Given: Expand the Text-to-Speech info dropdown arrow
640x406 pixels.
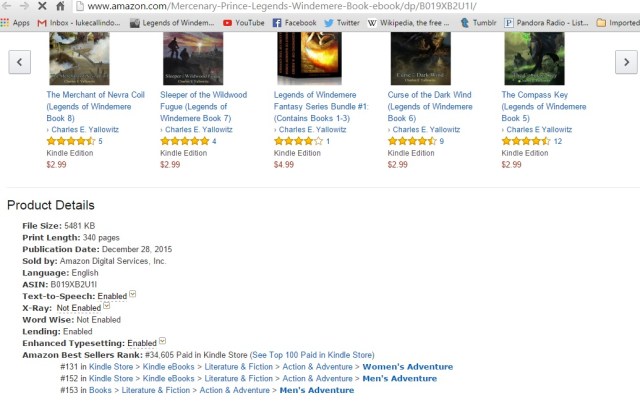Looking at the screenshot, I should (133, 294).
